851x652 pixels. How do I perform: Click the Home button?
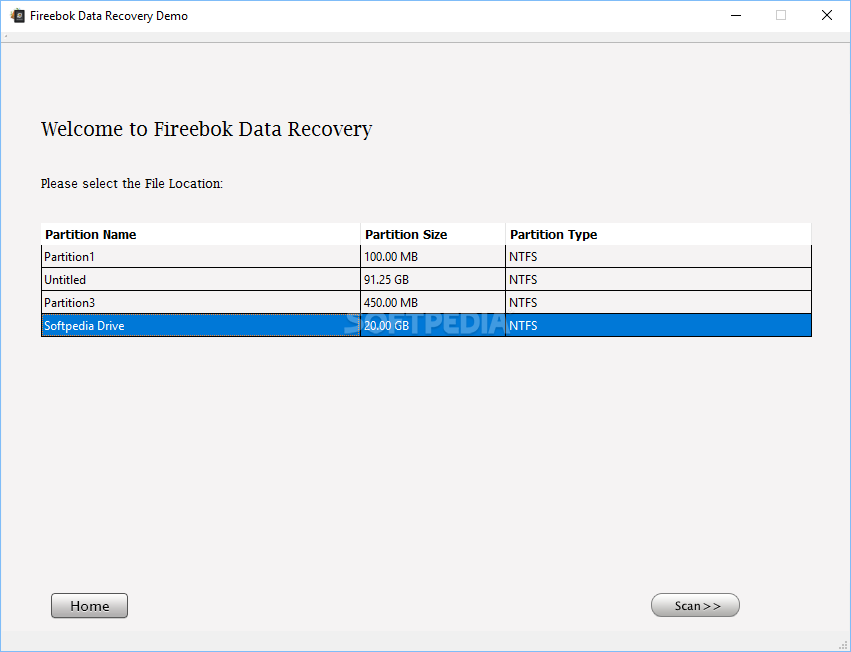click(x=90, y=605)
